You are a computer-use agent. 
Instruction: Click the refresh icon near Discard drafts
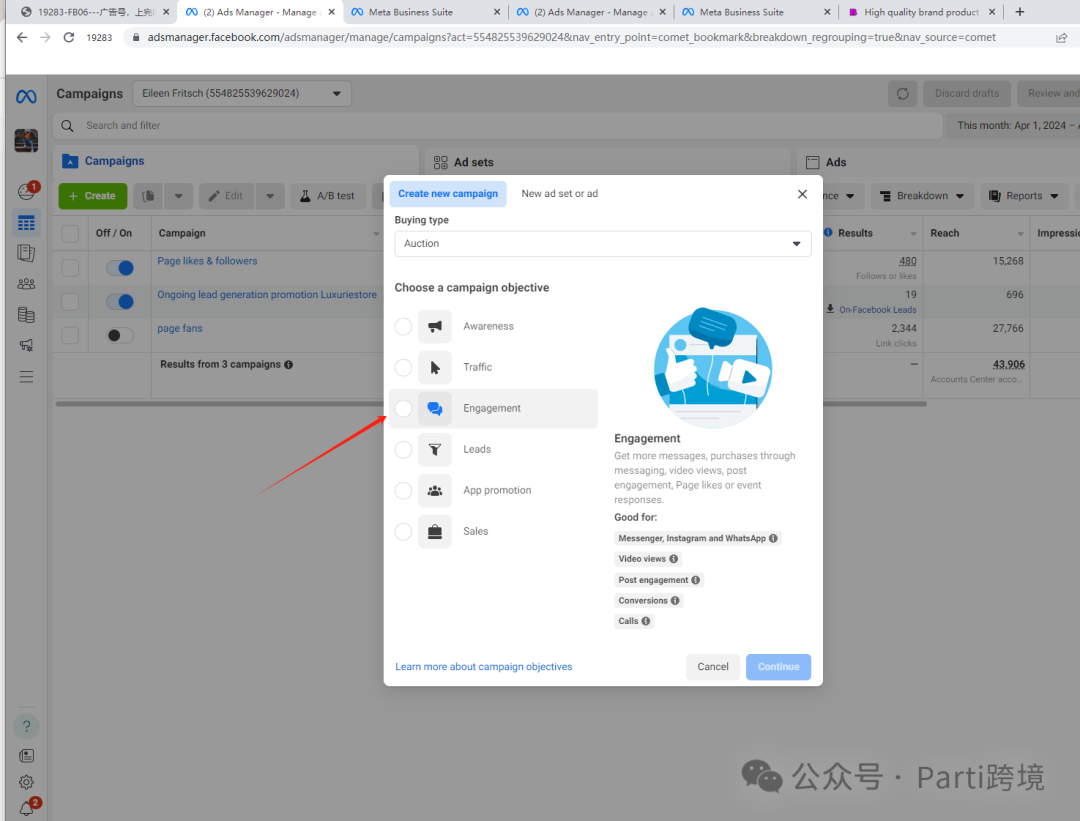[902, 94]
